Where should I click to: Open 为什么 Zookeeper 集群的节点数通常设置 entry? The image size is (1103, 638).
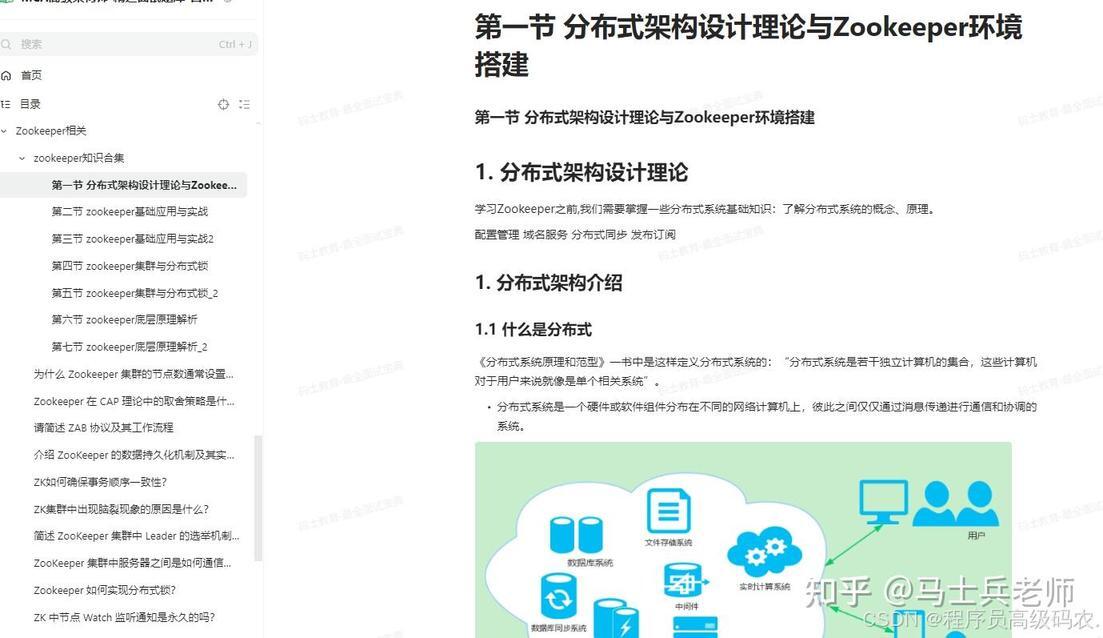134,374
